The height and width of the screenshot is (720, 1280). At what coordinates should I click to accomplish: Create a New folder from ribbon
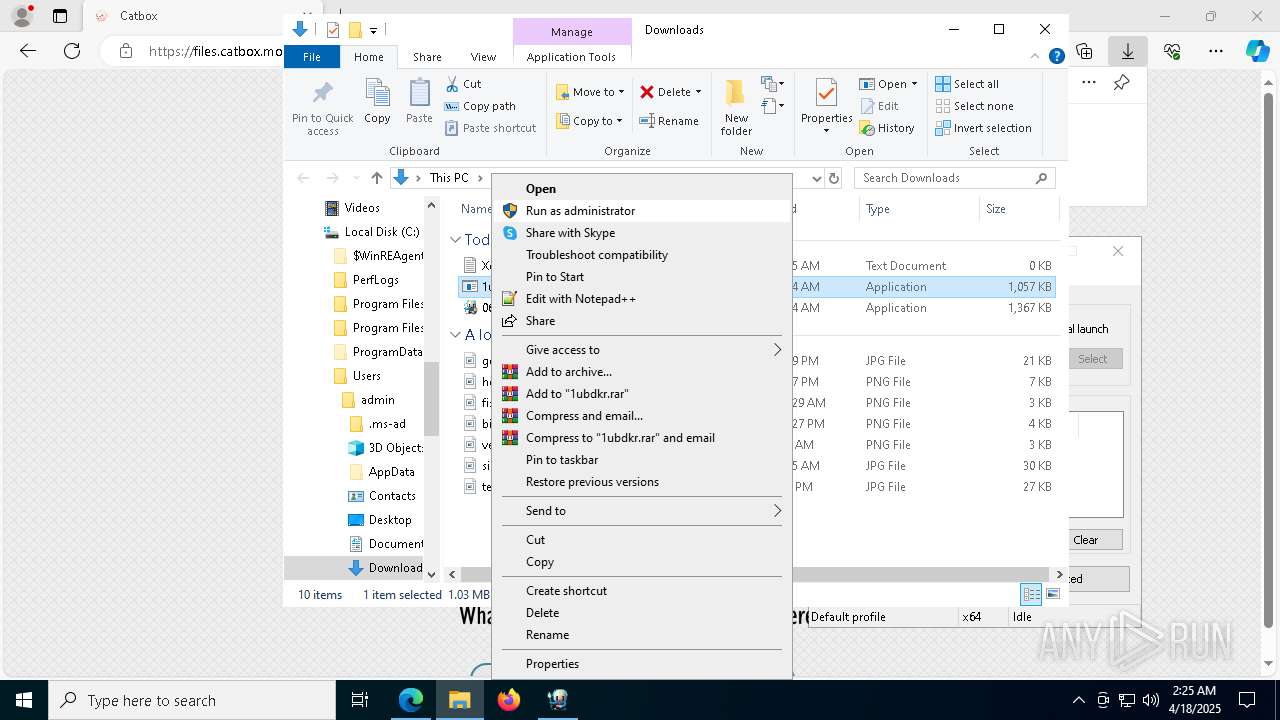click(x=736, y=107)
